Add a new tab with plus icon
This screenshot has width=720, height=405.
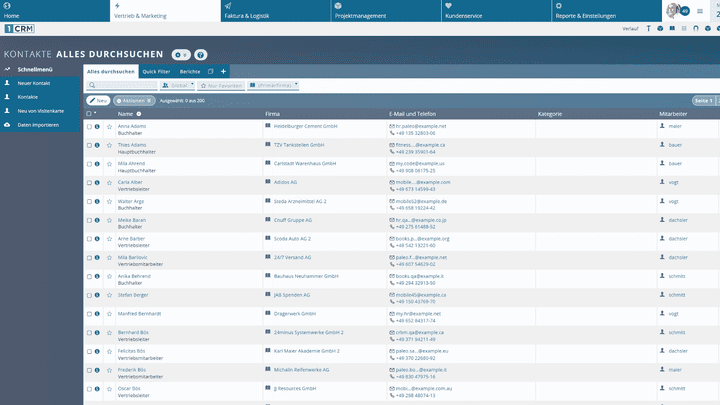[223, 71]
